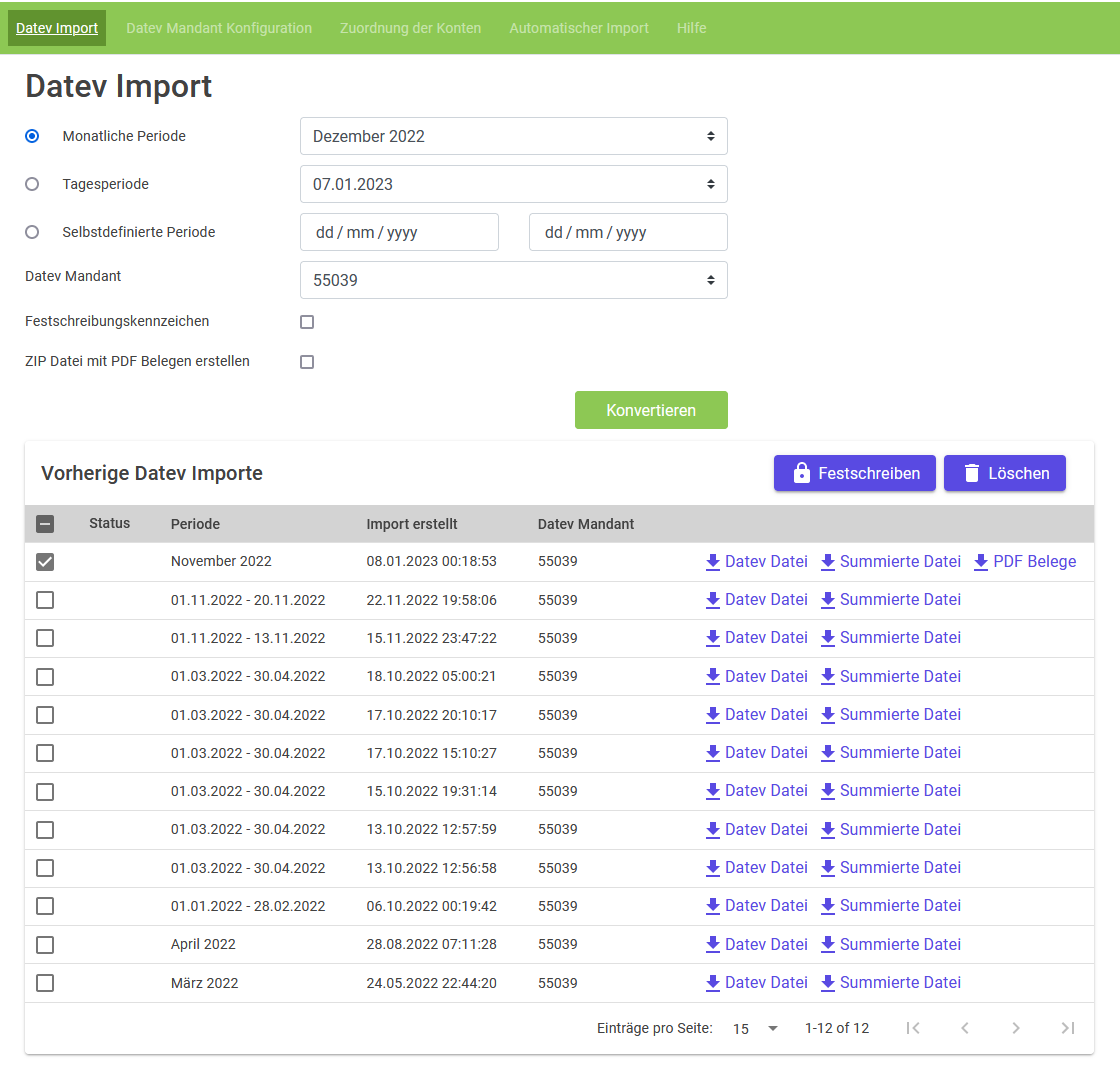
Task: Enable ZIP Datei mit PDF Belegen checkbox
Action: 307,362
